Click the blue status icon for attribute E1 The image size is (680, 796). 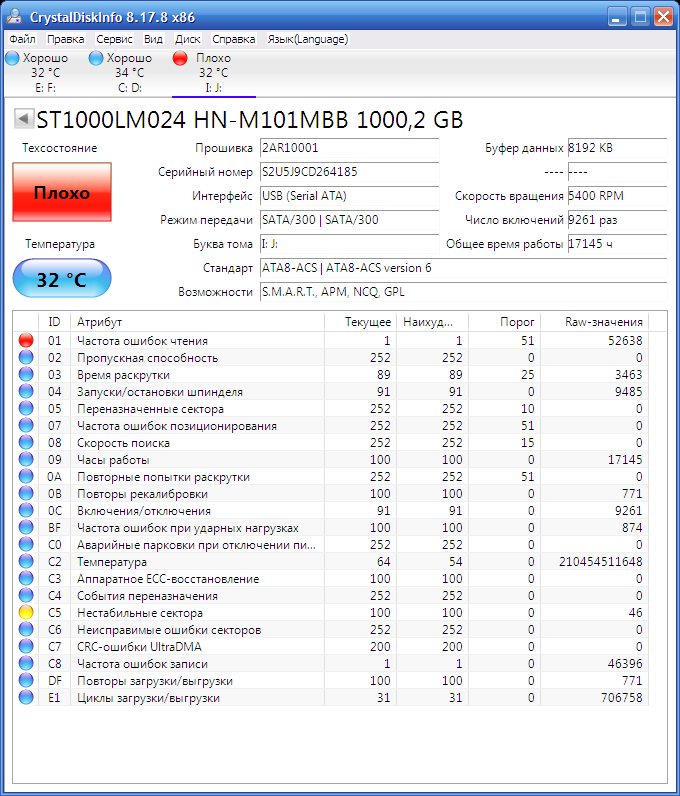[x=26, y=698]
